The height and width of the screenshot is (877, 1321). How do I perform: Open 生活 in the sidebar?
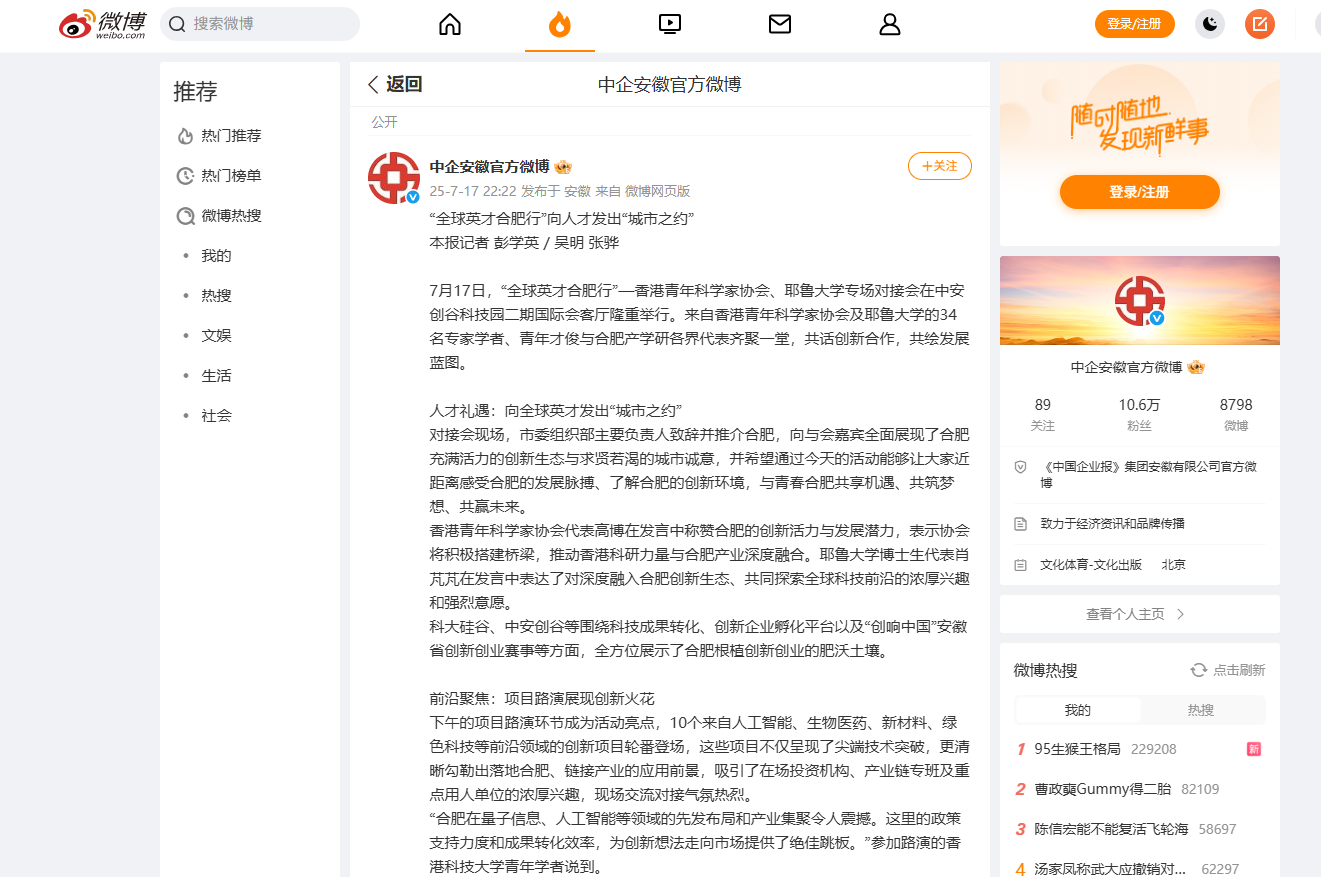click(216, 376)
